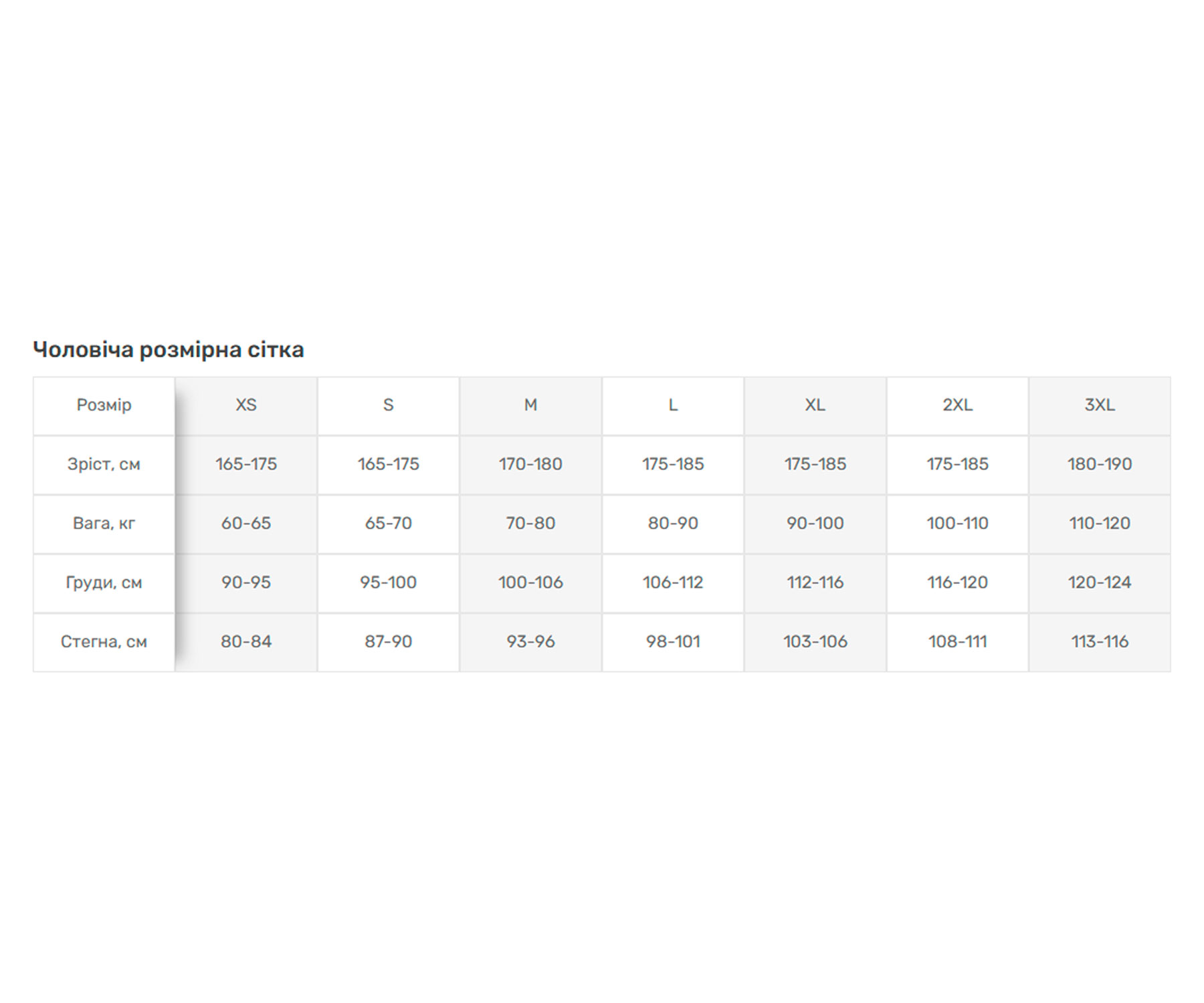Select the M size column header
Screen dimensions: 1204x1003
pyautogui.click(x=530, y=405)
